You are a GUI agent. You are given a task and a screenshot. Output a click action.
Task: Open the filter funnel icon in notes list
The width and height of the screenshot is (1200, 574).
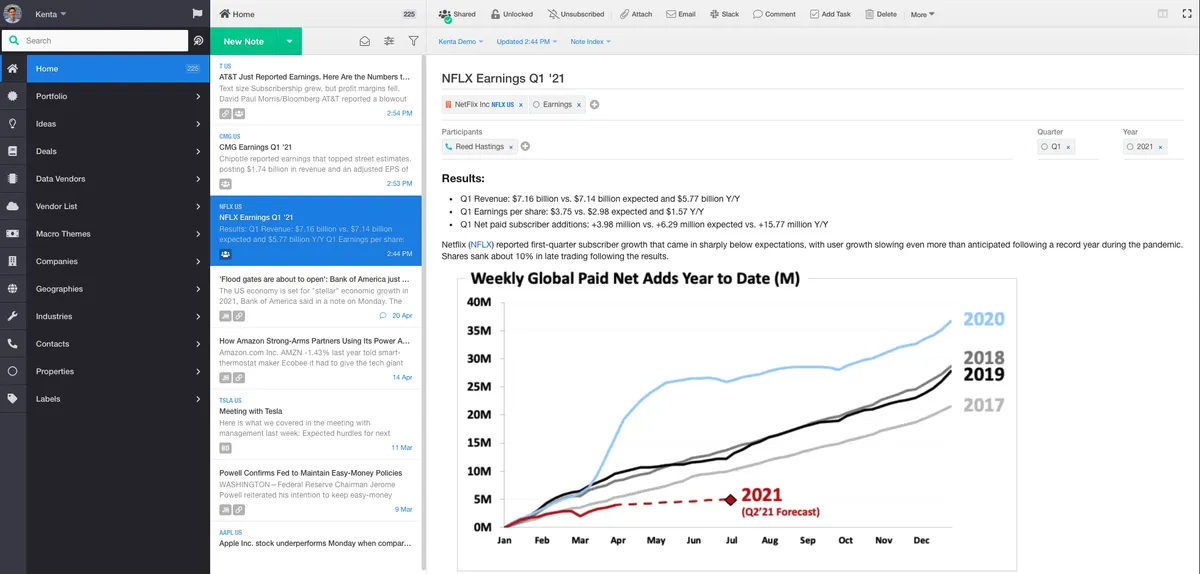tap(413, 41)
